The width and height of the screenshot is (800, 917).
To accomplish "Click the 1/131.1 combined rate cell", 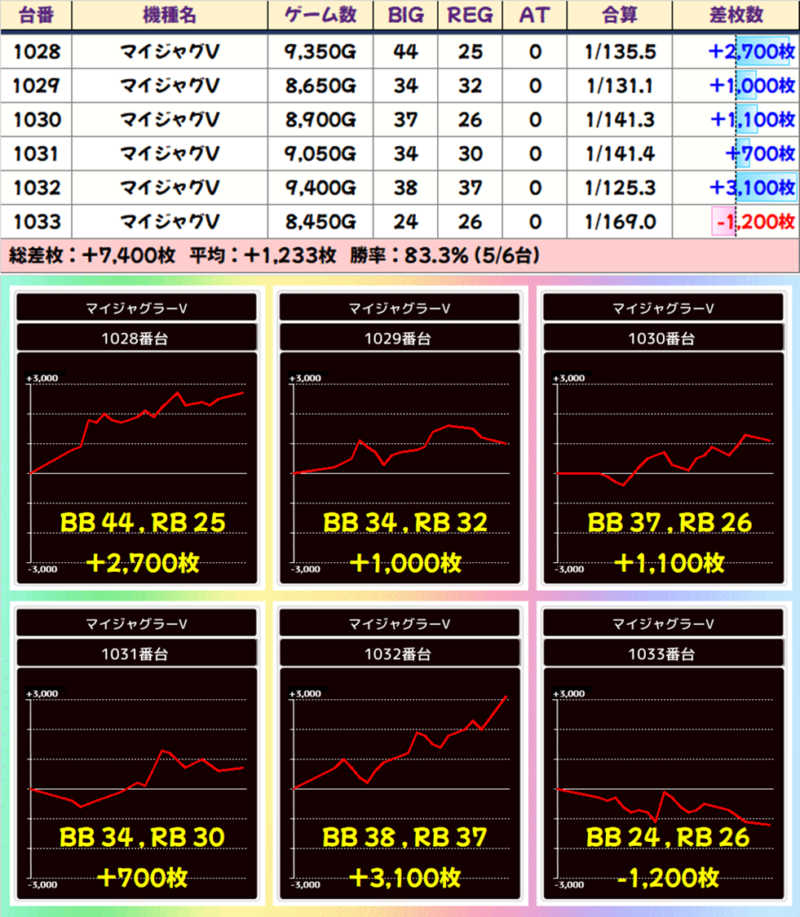I will click(x=620, y=85).
